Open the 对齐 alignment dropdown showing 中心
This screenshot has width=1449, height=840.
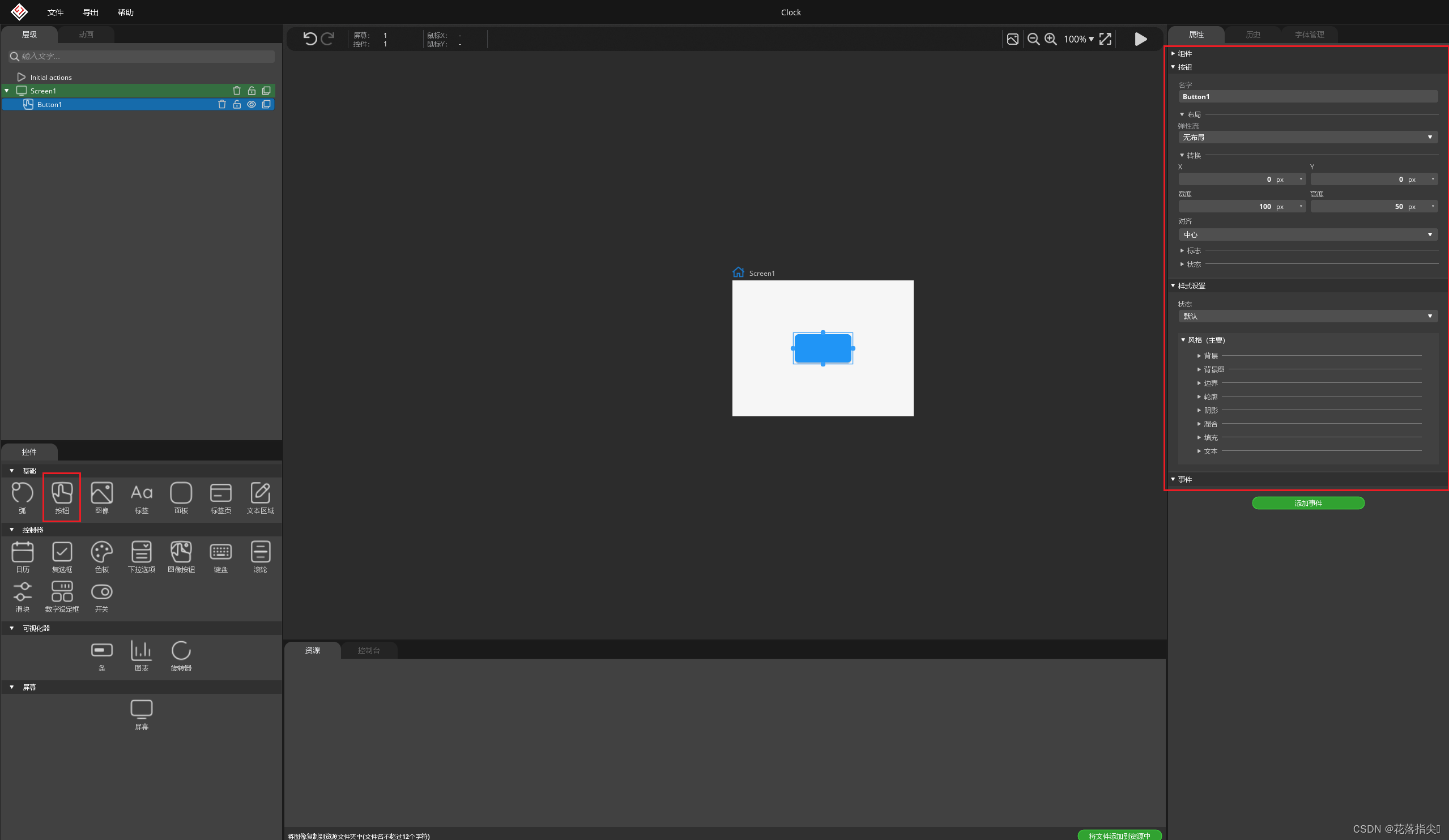click(1307, 234)
